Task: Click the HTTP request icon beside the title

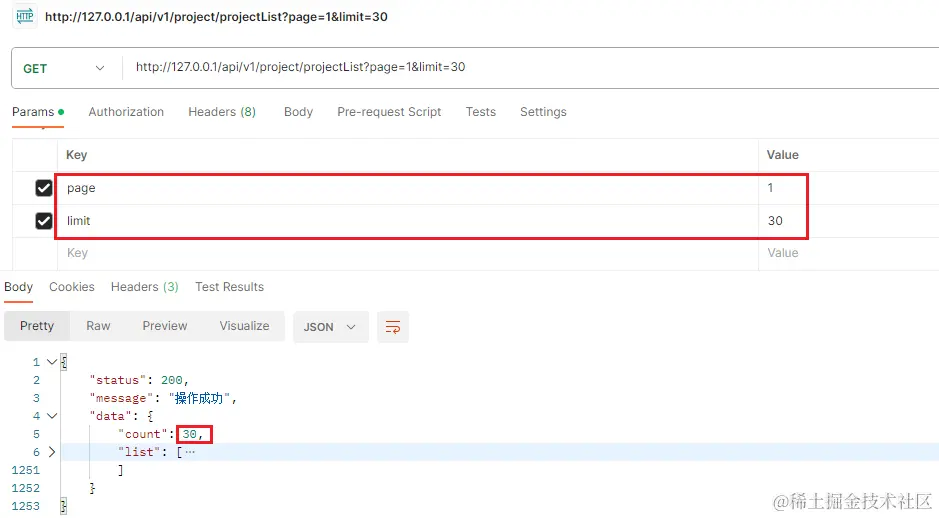Action: pos(25,16)
